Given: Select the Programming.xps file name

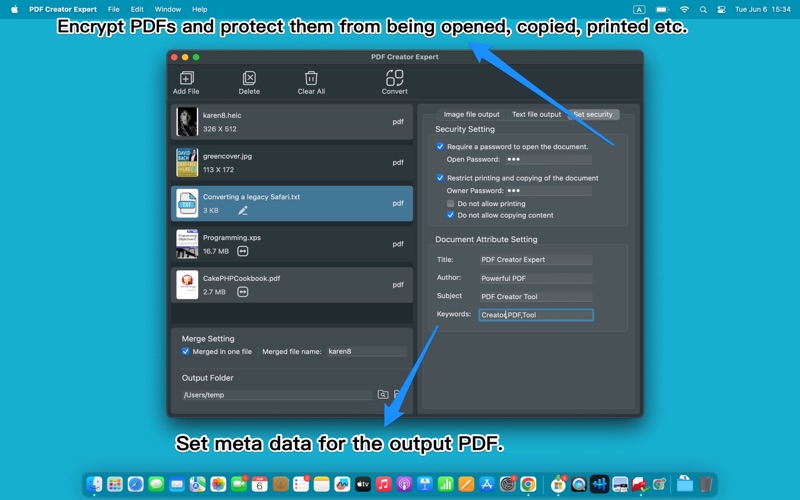Looking at the screenshot, I should coord(232,238).
